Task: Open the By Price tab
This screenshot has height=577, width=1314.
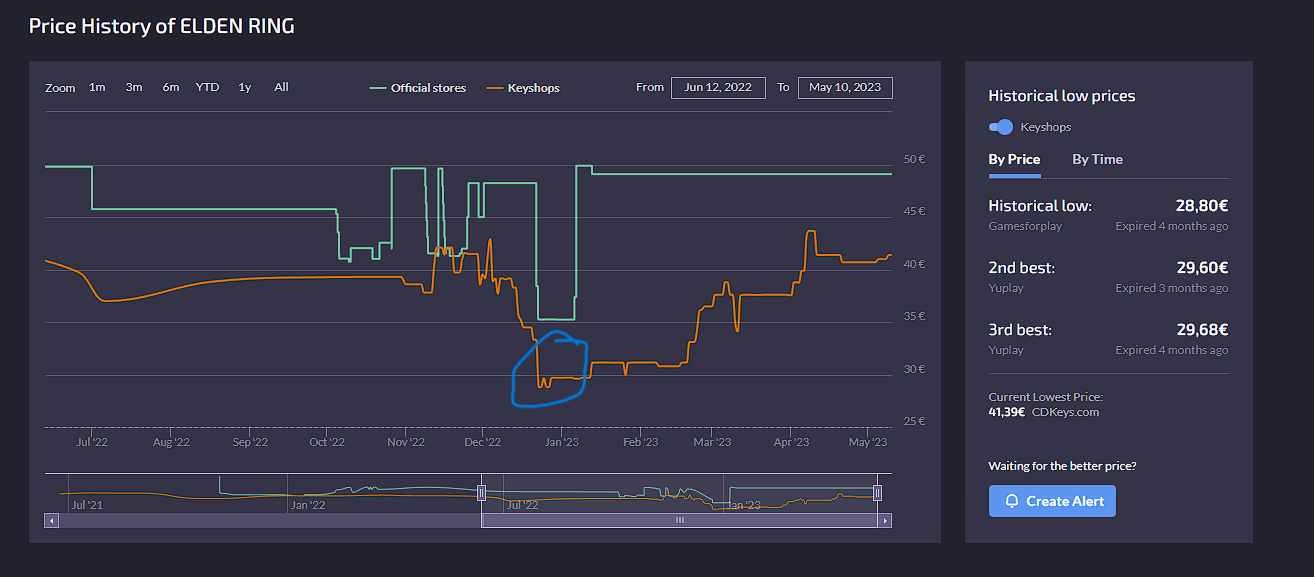Action: pos(1014,159)
